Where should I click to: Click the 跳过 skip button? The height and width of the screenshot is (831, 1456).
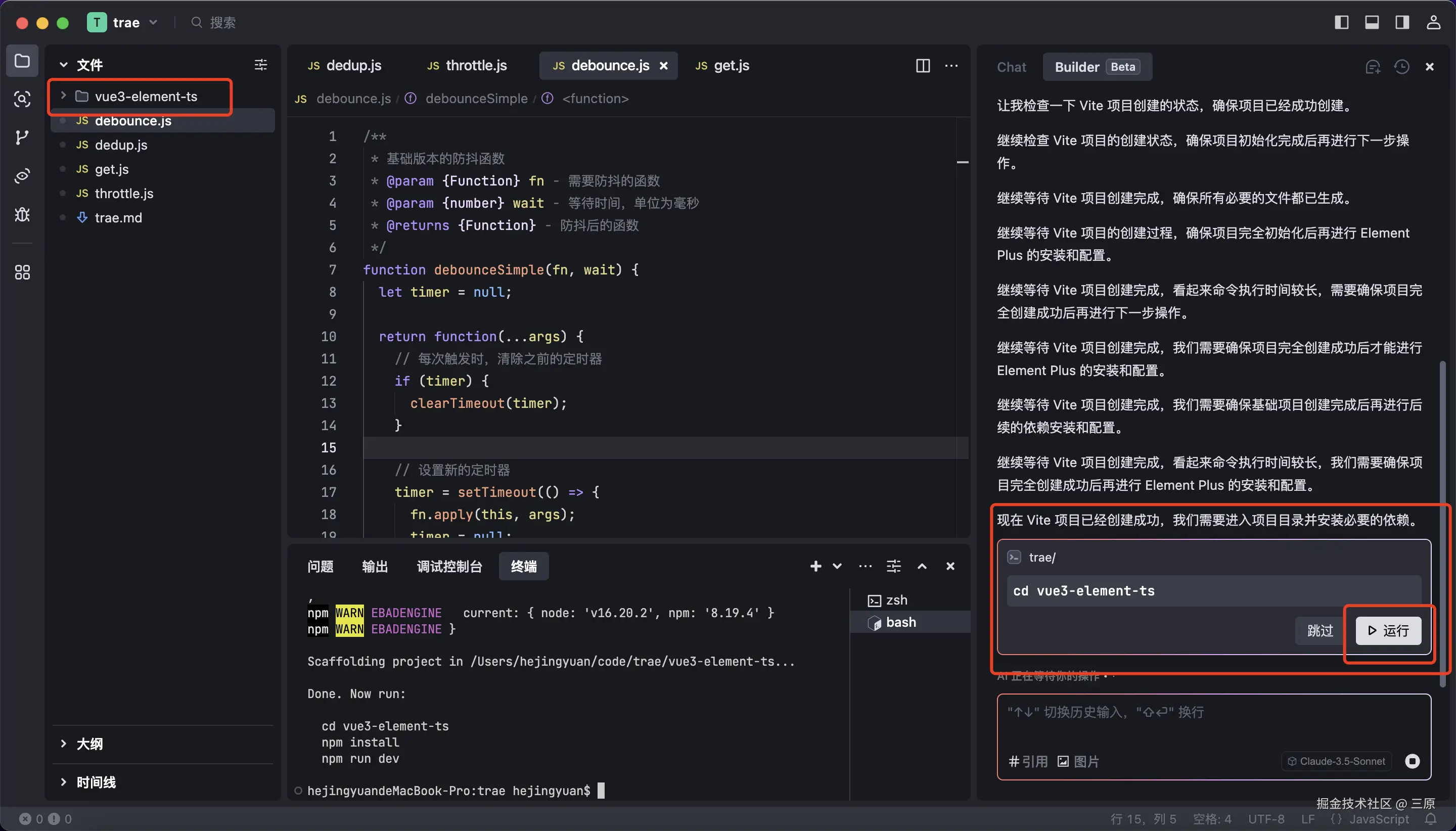point(1319,631)
